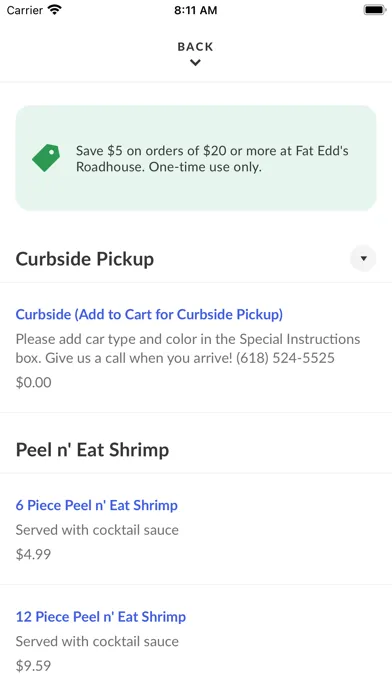Tap the $0.00 Curbside price
The height and width of the screenshot is (696, 392).
(34, 382)
